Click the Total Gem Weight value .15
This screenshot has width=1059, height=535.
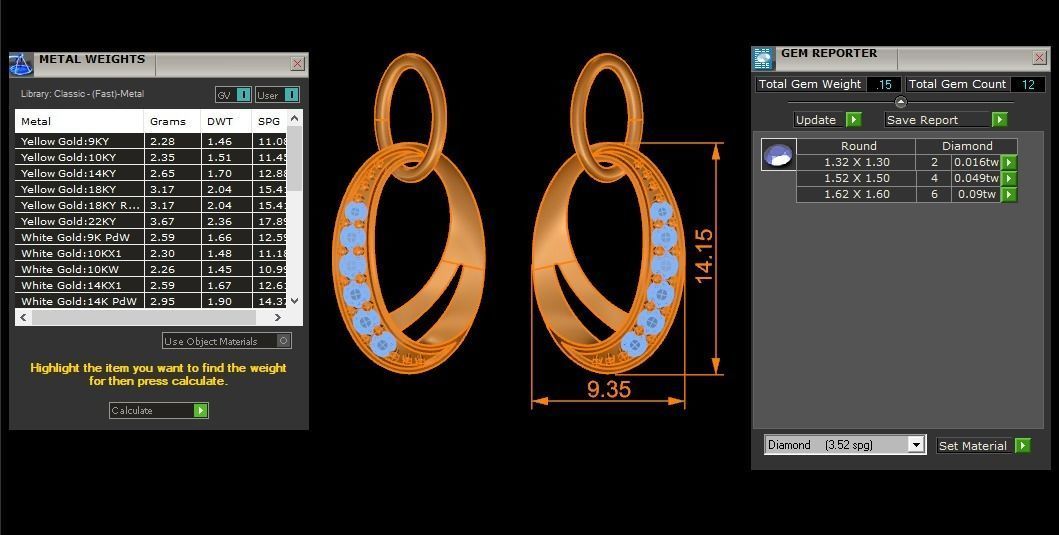883,84
